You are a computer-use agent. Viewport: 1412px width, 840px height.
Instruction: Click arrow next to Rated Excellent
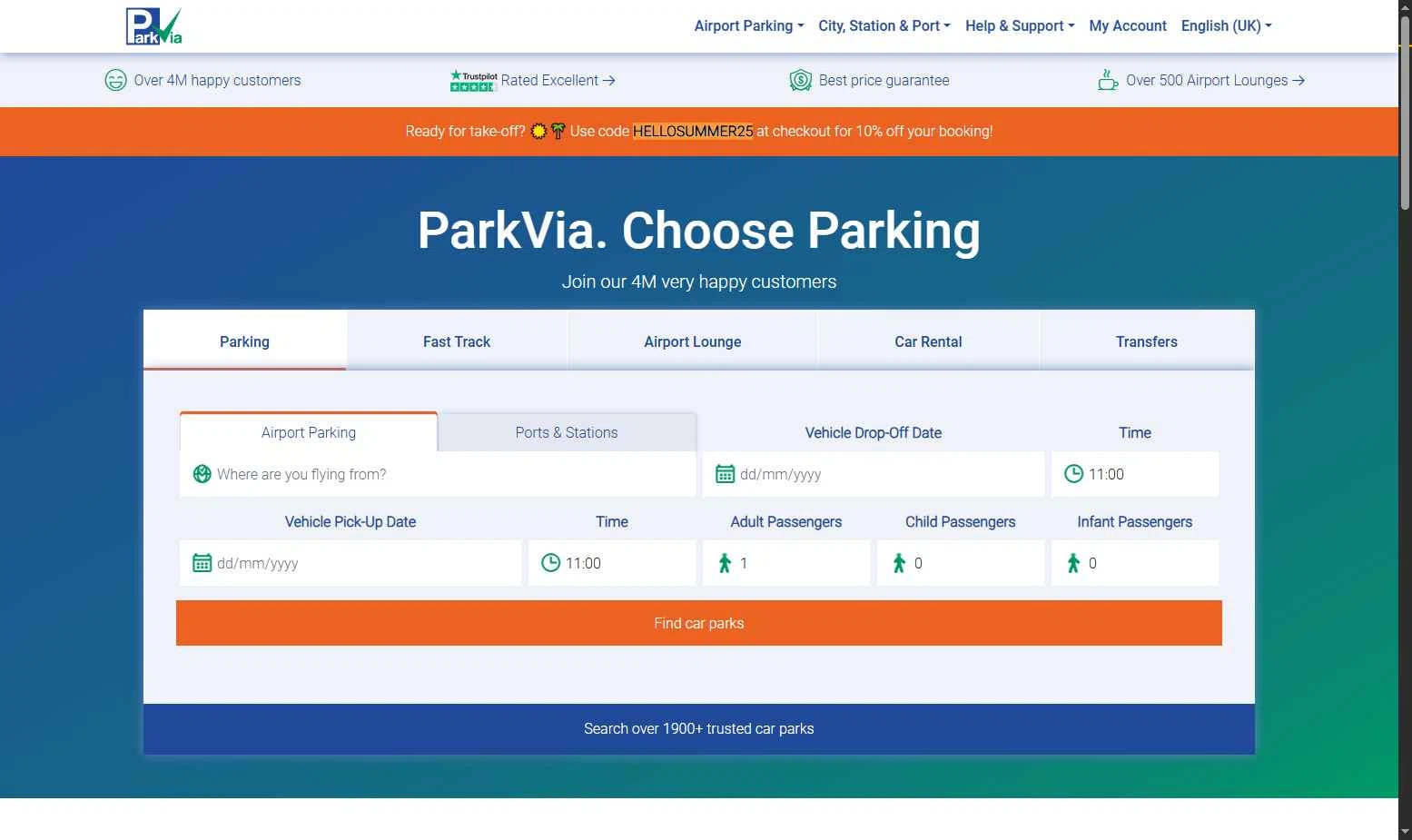(x=609, y=80)
